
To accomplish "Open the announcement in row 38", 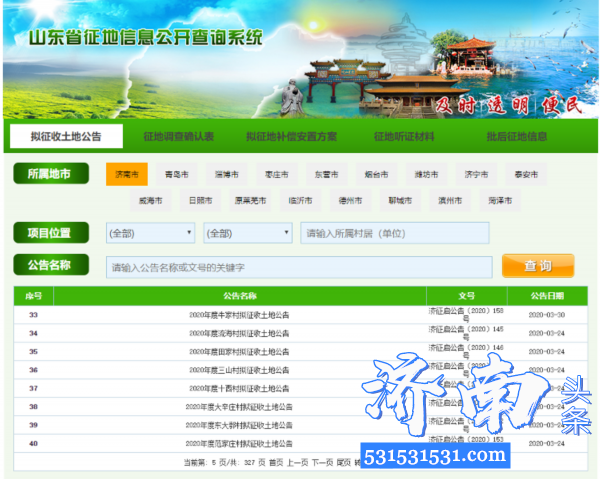I will tap(240, 406).
